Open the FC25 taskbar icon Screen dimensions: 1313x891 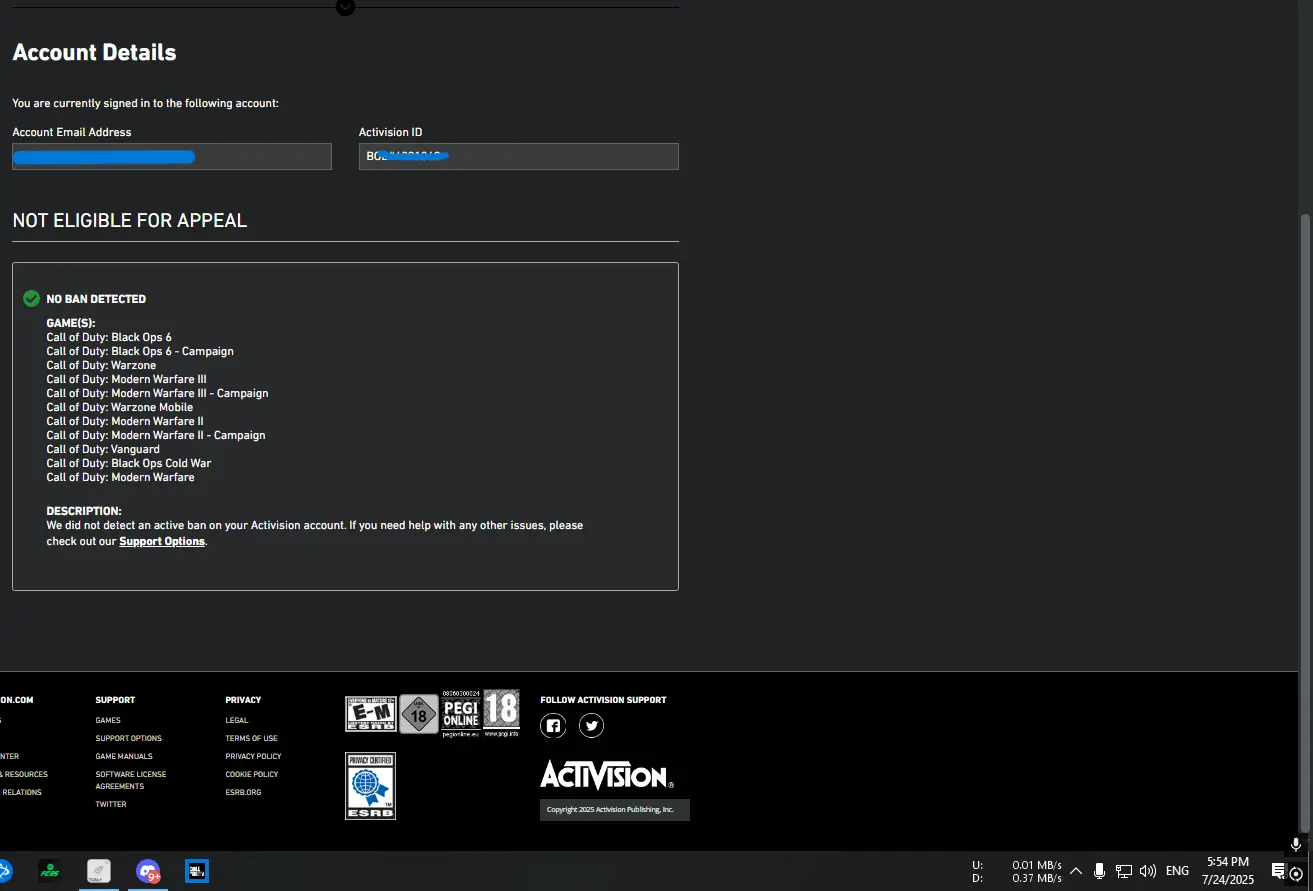[x=50, y=871]
